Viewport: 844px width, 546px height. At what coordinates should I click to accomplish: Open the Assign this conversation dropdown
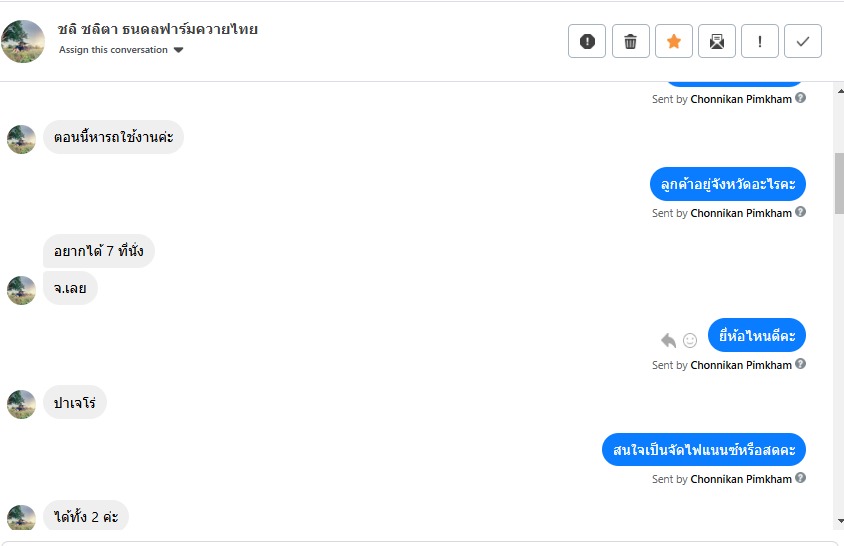[x=121, y=50]
